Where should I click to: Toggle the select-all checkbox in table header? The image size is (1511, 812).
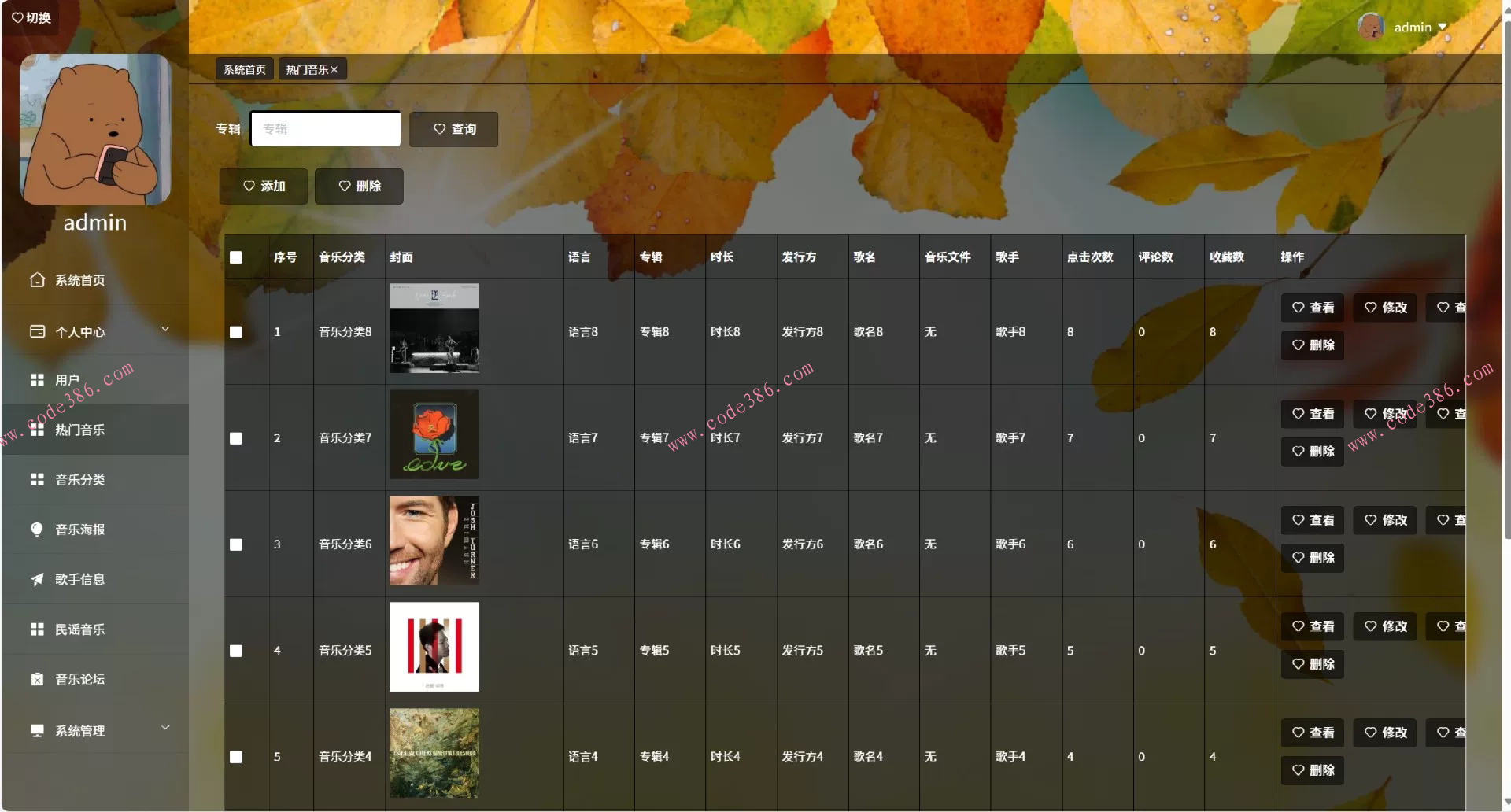[x=236, y=257]
